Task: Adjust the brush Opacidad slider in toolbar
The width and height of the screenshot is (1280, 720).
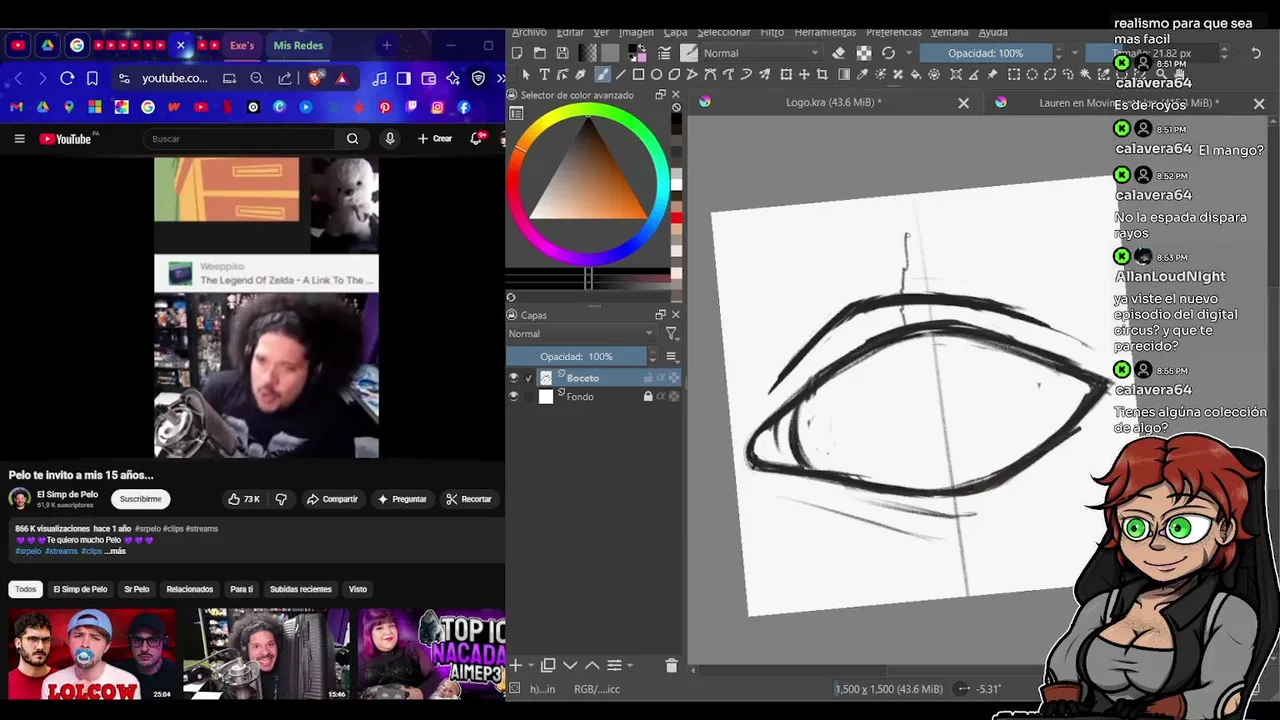Action: 985,53
